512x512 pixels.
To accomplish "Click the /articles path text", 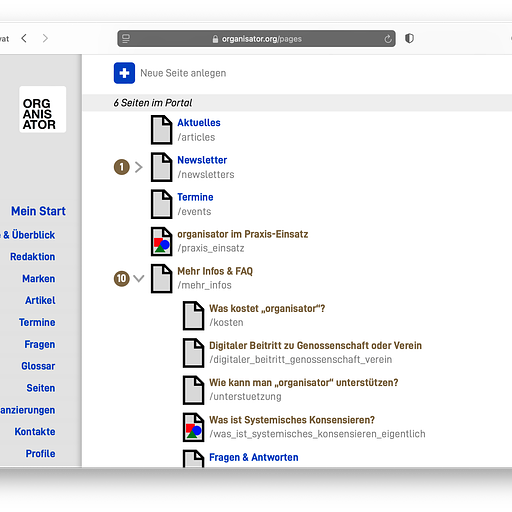I will (196, 137).
